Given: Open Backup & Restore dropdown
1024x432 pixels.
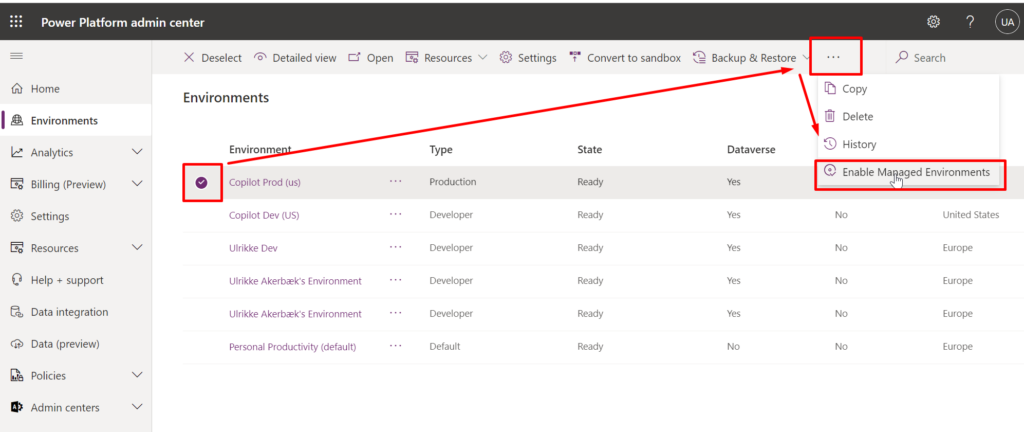Looking at the screenshot, I should click(x=751, y=57).
